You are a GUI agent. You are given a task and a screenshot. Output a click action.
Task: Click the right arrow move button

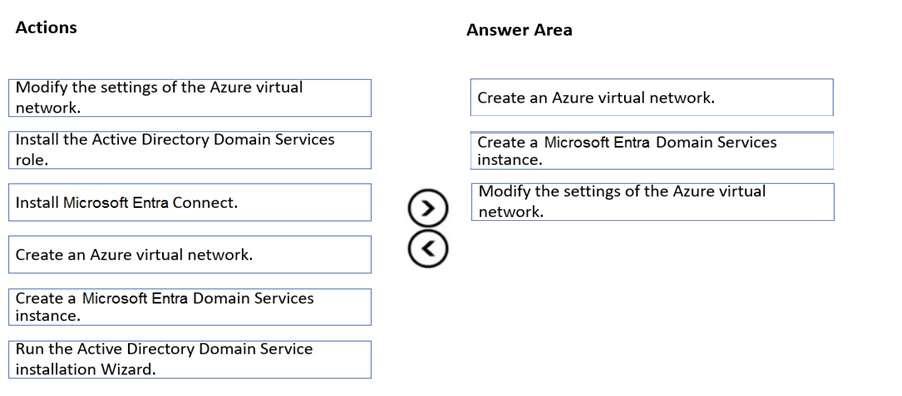[x=427, y=208]
